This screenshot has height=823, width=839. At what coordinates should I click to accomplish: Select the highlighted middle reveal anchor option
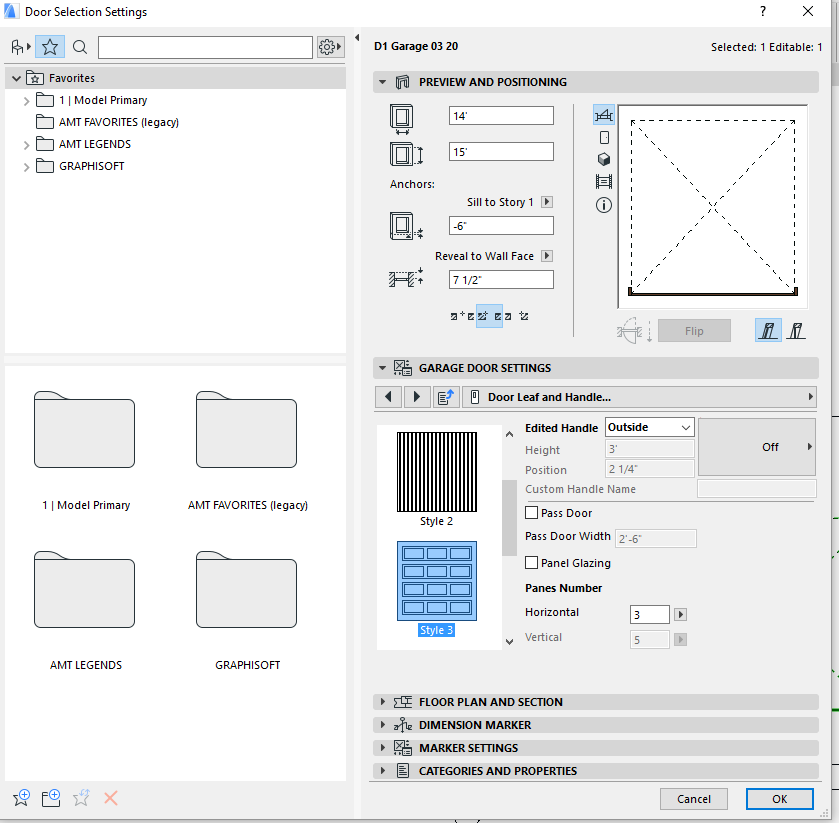(489, 316)
